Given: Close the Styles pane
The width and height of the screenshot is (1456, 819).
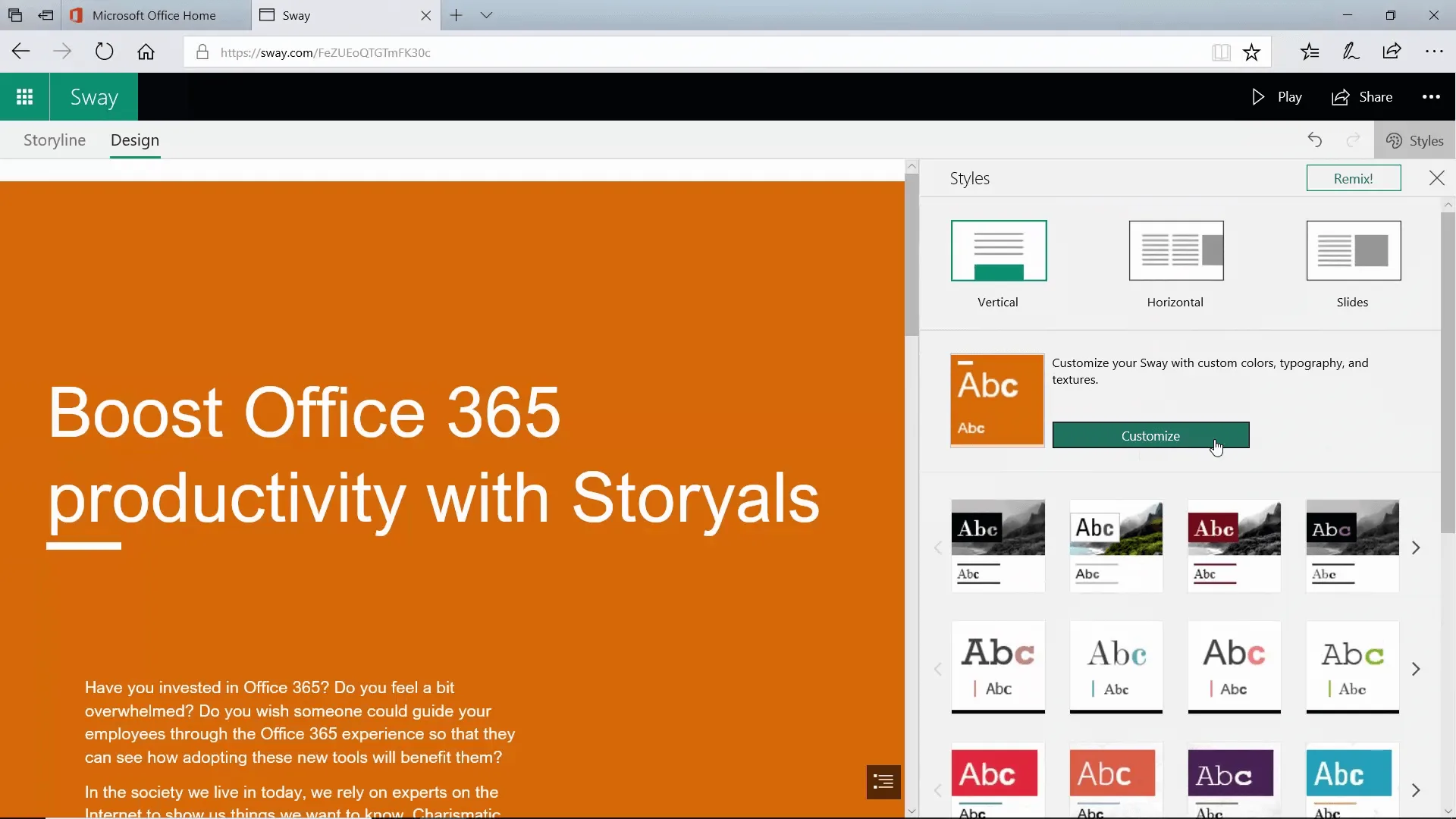Looking at the screenshot, I should coord(1436,178).
